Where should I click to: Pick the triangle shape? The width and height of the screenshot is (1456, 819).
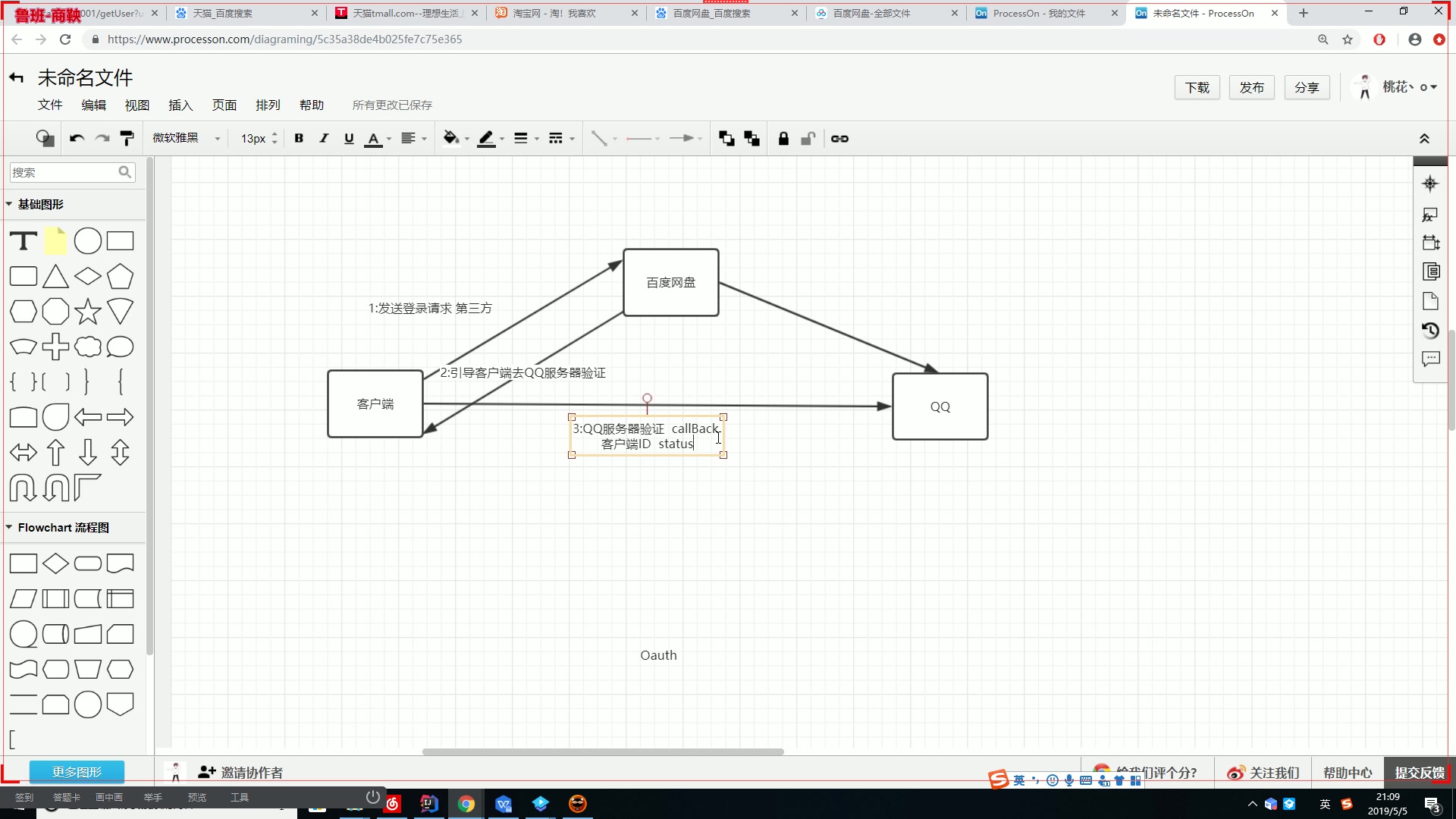coord(55,276)
